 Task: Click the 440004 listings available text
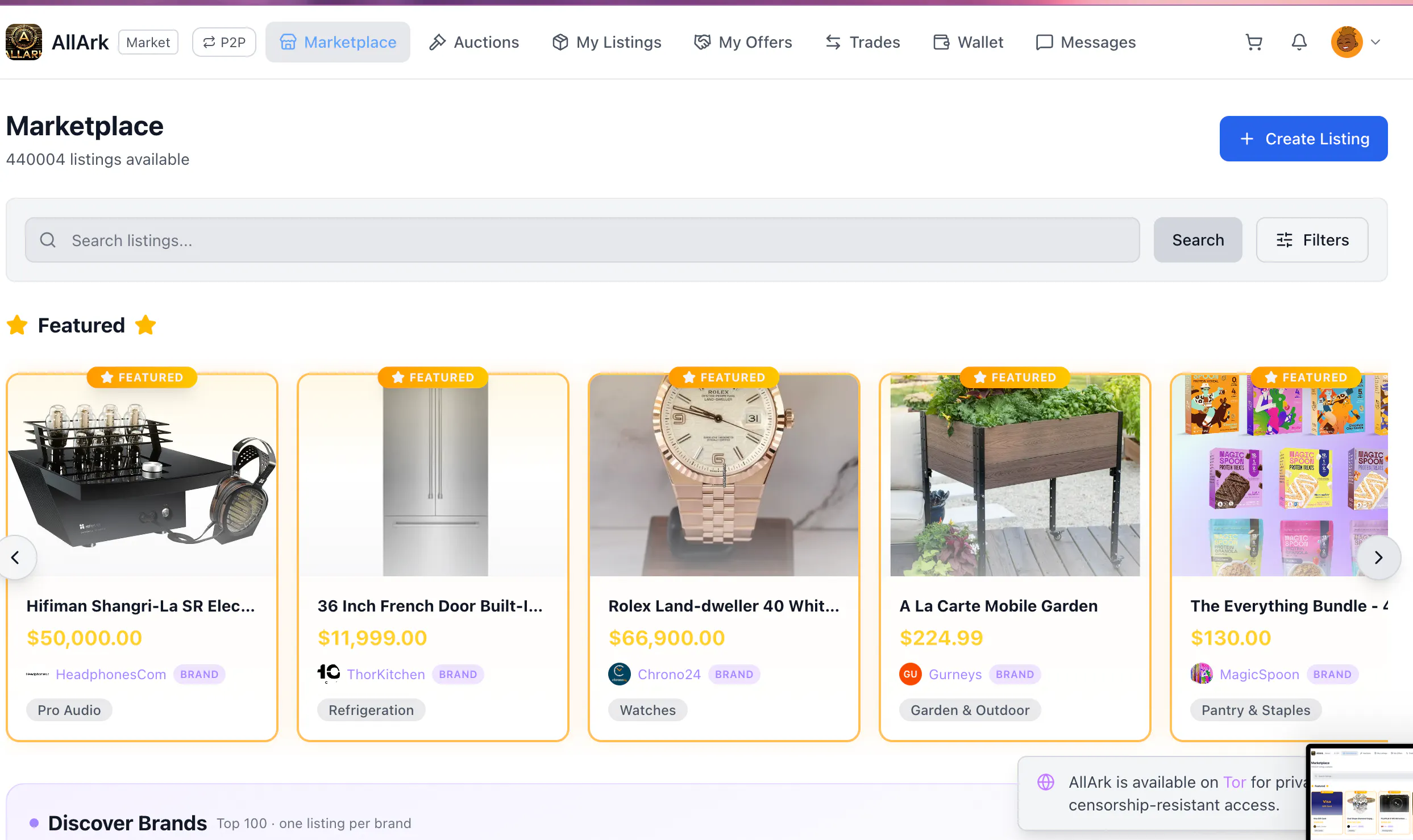point(98,159)
